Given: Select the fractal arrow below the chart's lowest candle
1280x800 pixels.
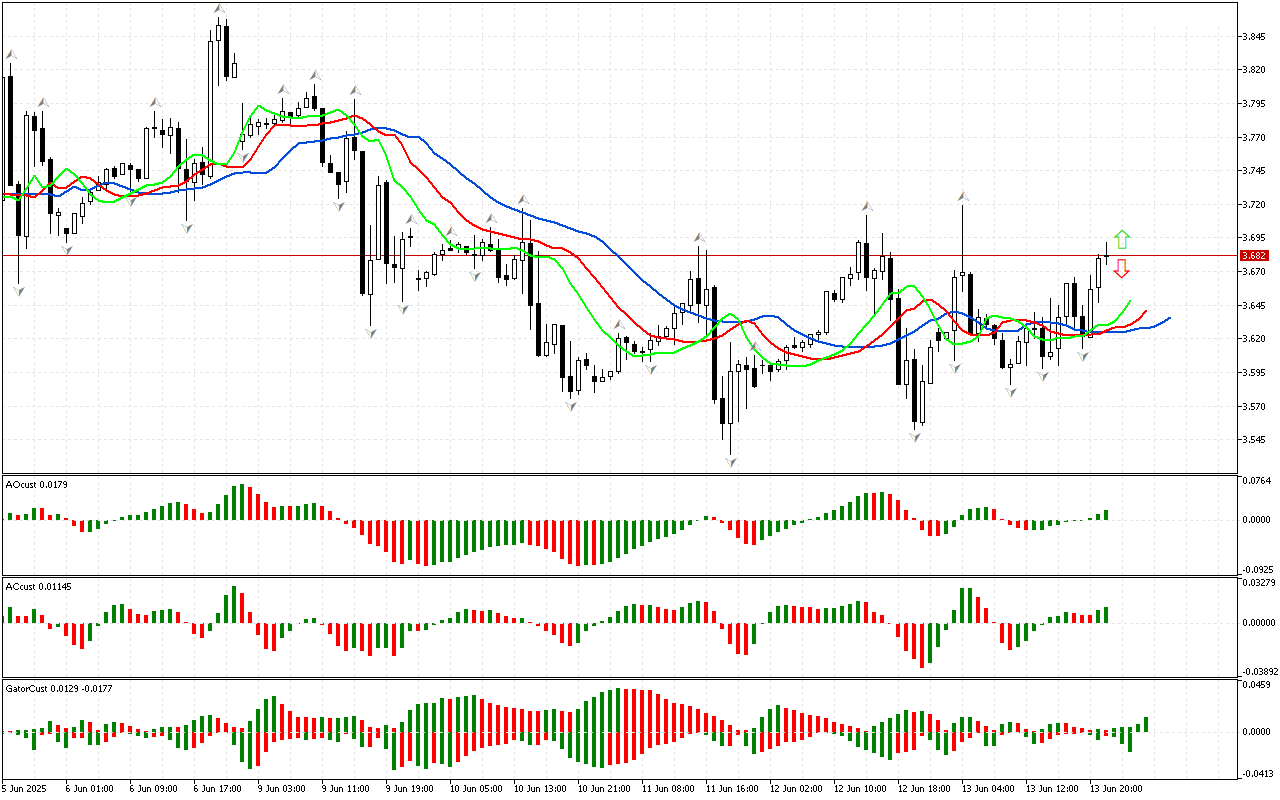Looking at the screenshot, I should click(731, 461).
